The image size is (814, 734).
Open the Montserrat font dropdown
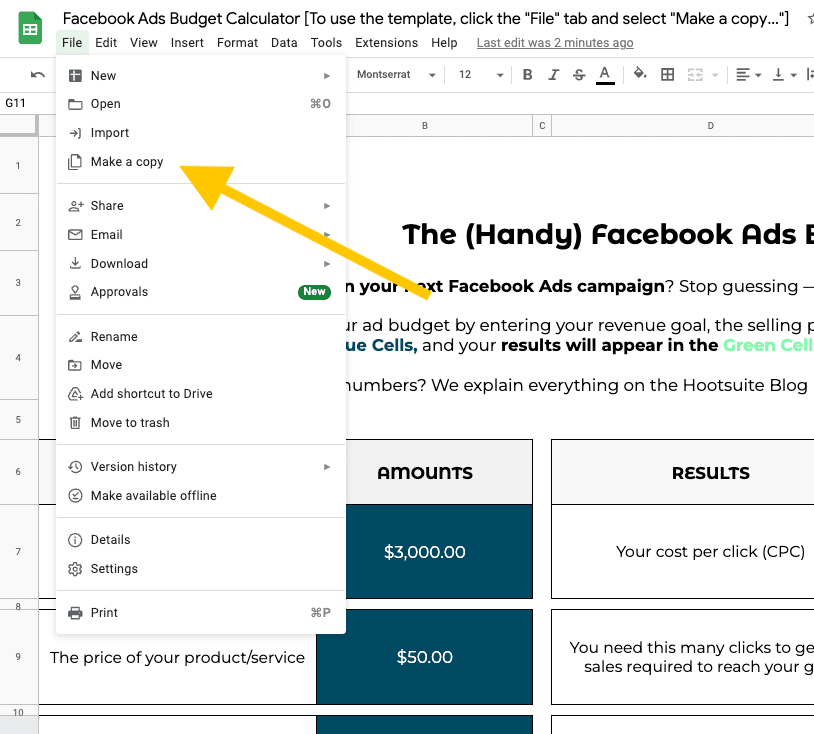click(x=396, y=75)
